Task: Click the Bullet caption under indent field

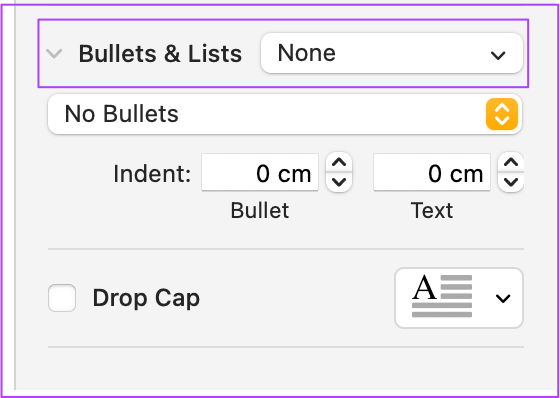Action: (260, 210)
